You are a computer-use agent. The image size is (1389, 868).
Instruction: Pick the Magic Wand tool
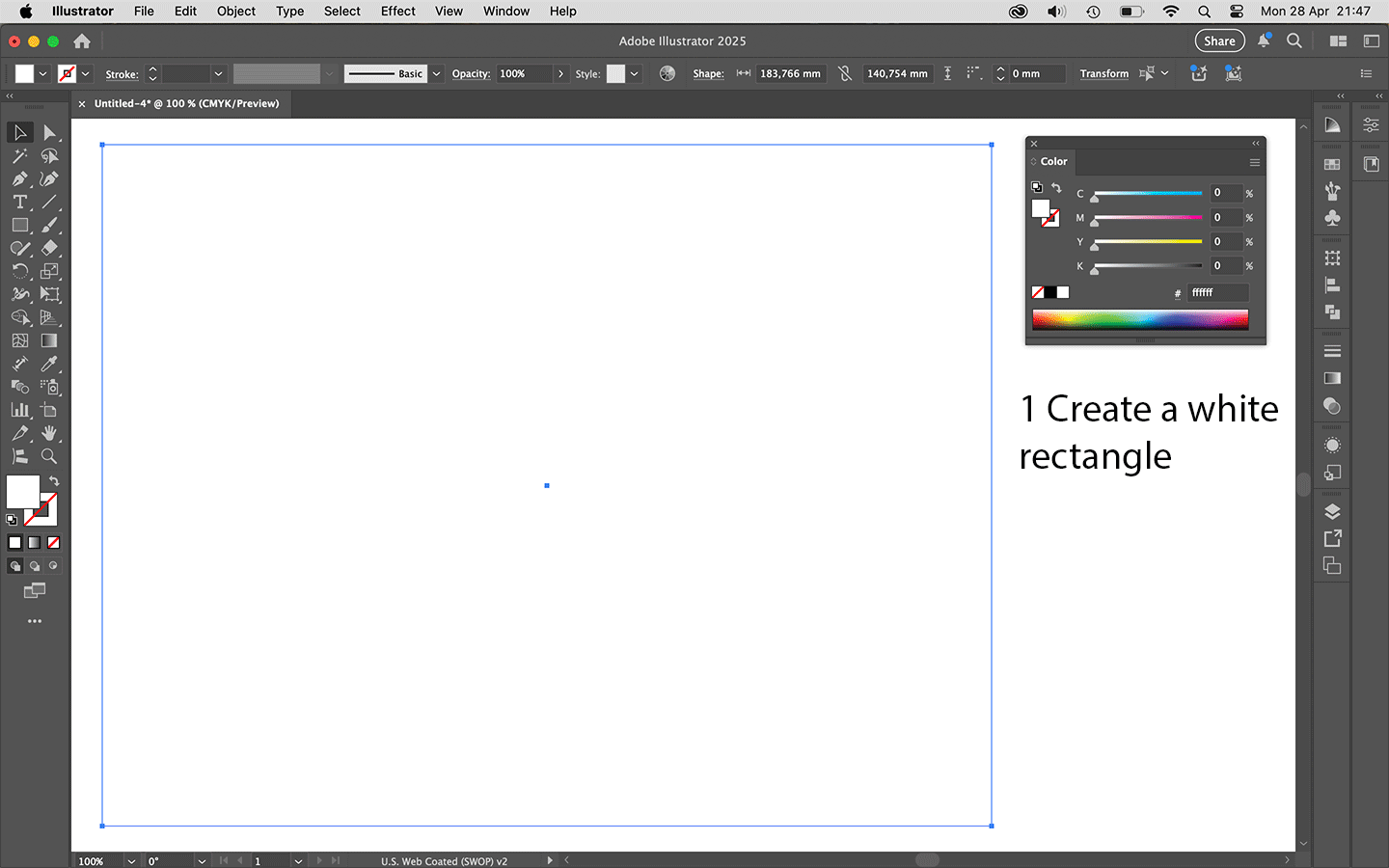click(x=19, y=155)
